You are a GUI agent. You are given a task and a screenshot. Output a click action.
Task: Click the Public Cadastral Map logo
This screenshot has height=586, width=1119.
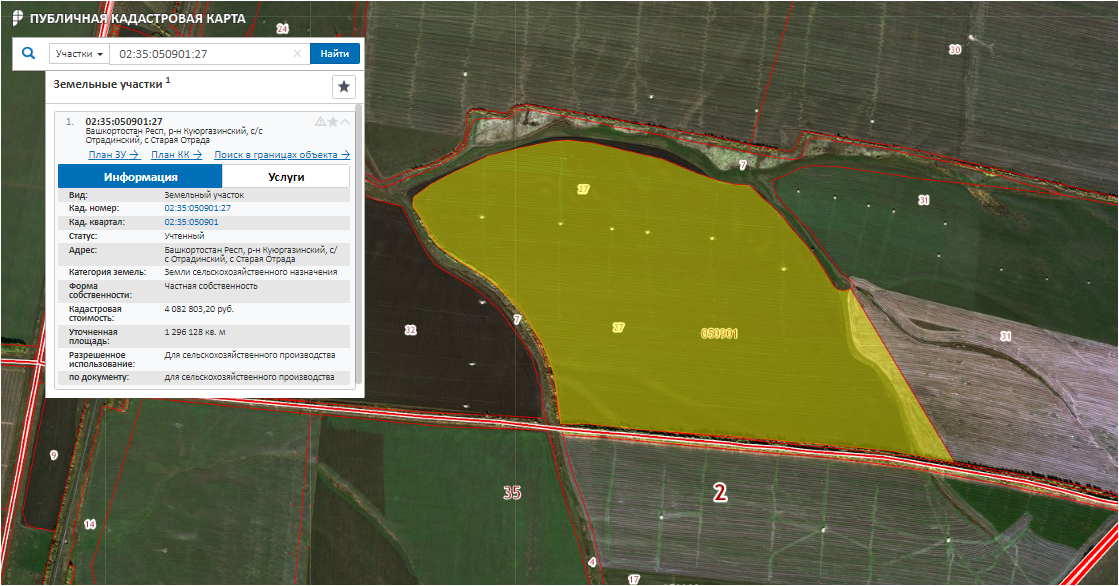pos(16,18)
